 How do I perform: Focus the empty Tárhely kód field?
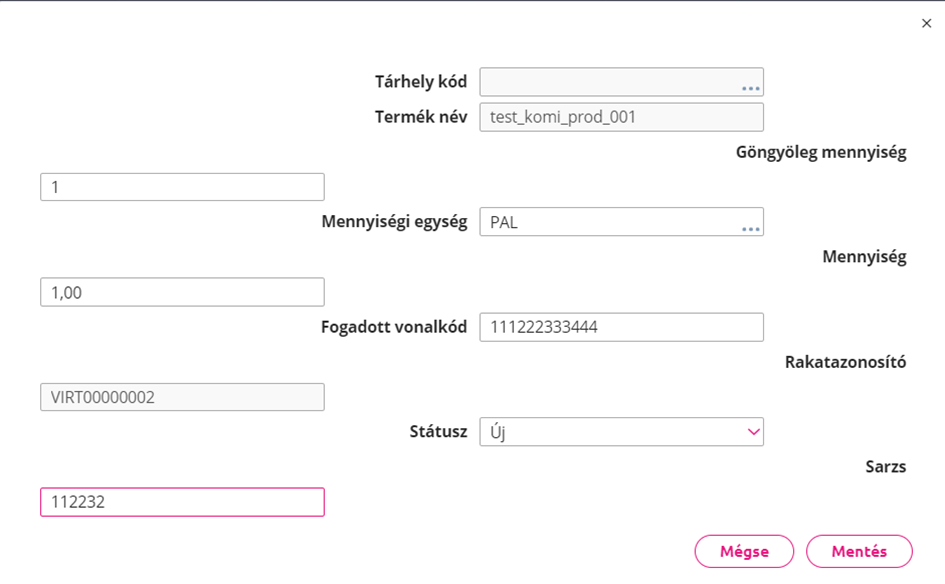(621, 82)
